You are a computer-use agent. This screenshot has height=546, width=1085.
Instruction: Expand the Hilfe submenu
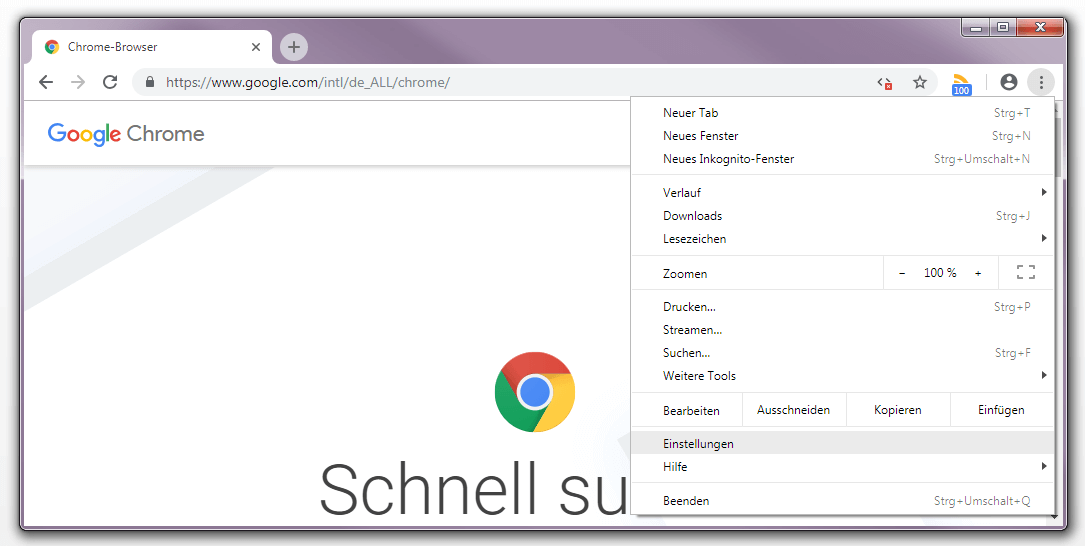tap(843, 467)
